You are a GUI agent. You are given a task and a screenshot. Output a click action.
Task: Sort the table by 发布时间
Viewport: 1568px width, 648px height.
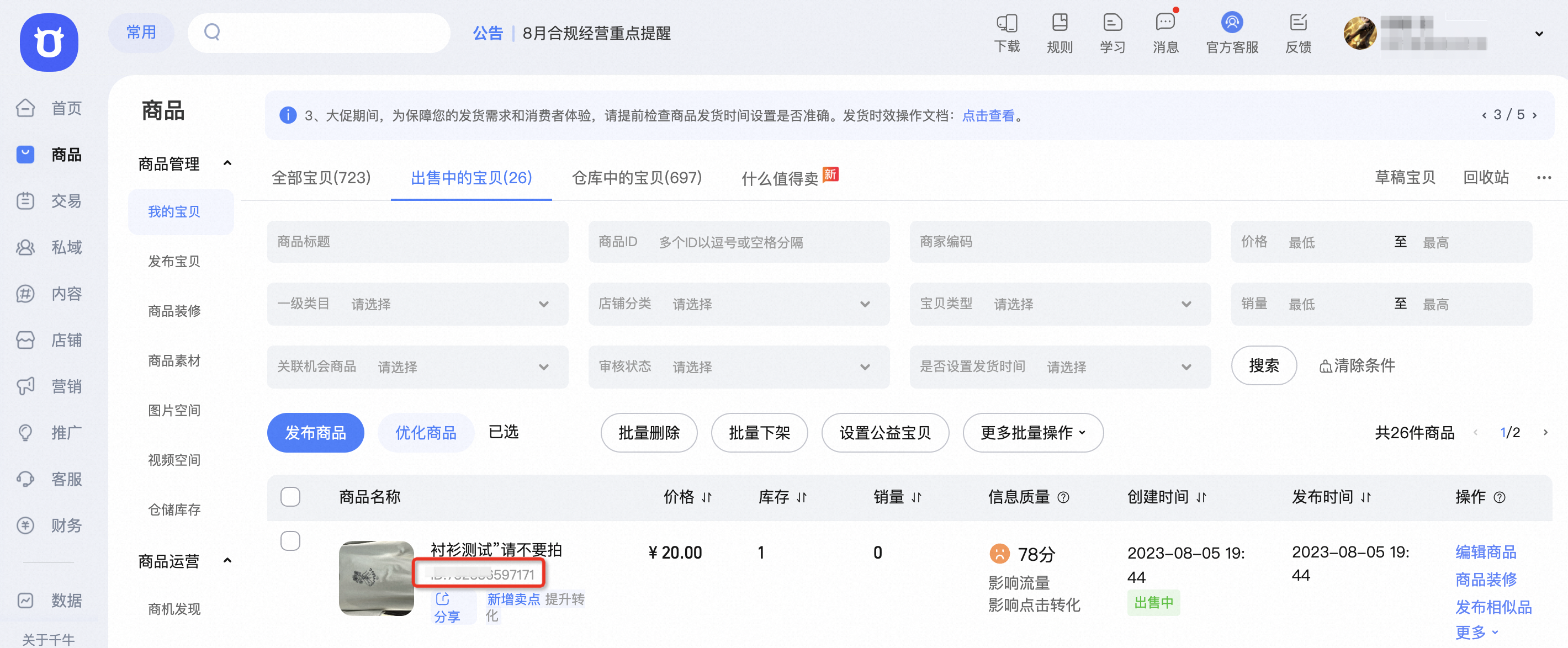1366,498
